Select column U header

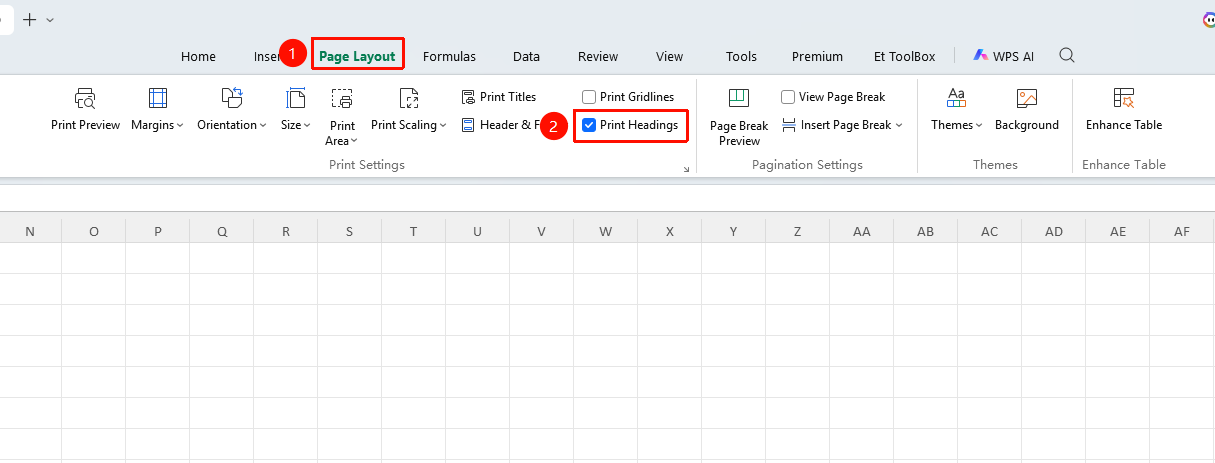coord(478,231)
